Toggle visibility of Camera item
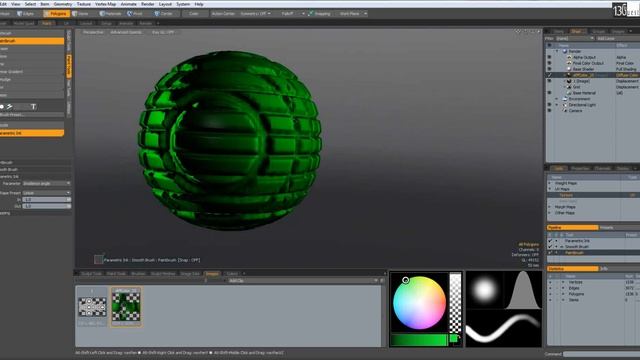Screen dimensions: 640x360 (x=549, y=111)
